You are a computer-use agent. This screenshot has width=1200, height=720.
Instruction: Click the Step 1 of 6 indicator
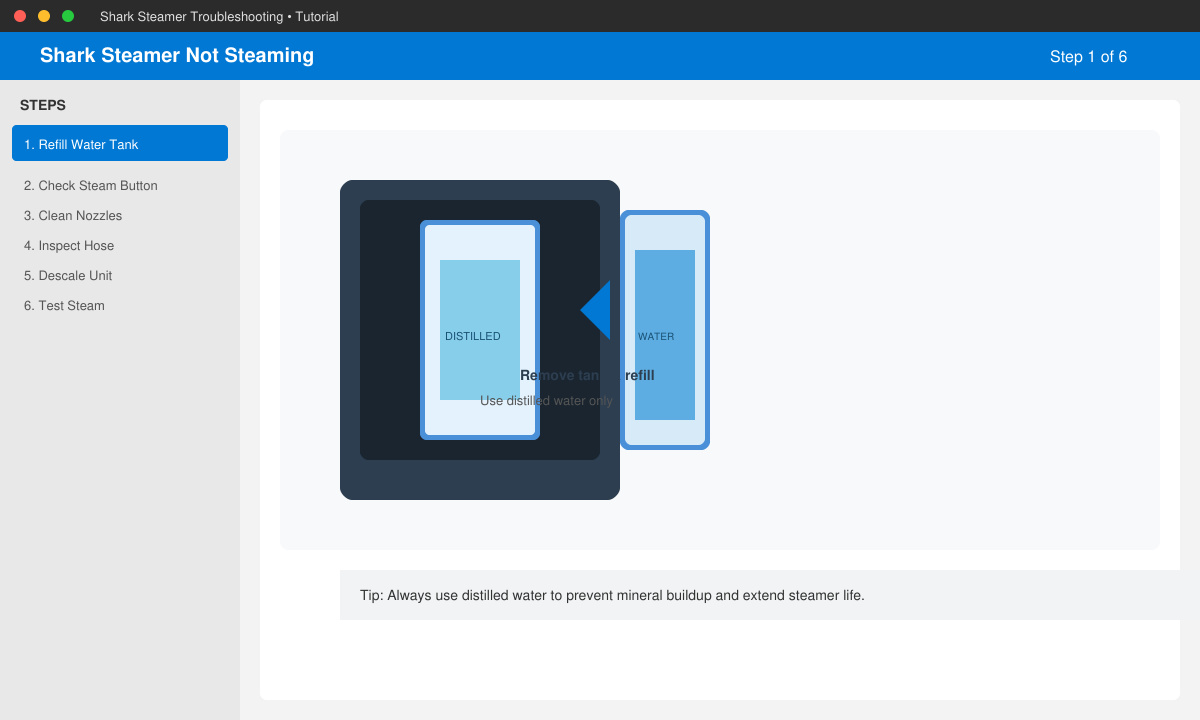coord(1088,57)
